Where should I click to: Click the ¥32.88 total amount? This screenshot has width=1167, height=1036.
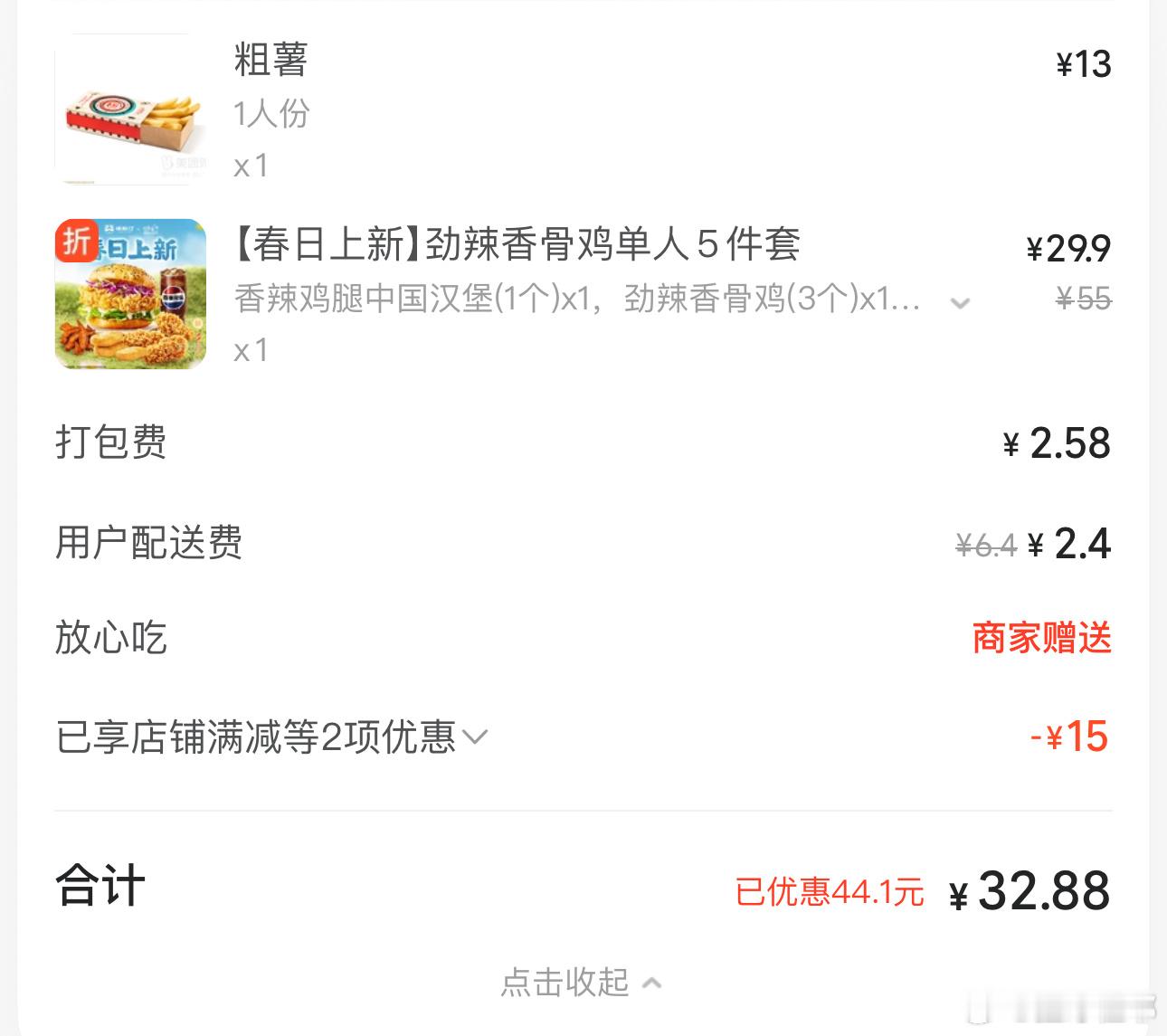(1031, 890)
